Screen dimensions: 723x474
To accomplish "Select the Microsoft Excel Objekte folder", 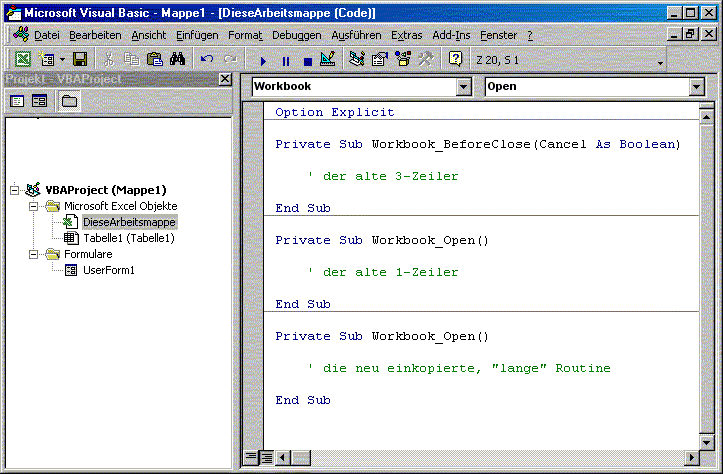I will coord(120,206).
